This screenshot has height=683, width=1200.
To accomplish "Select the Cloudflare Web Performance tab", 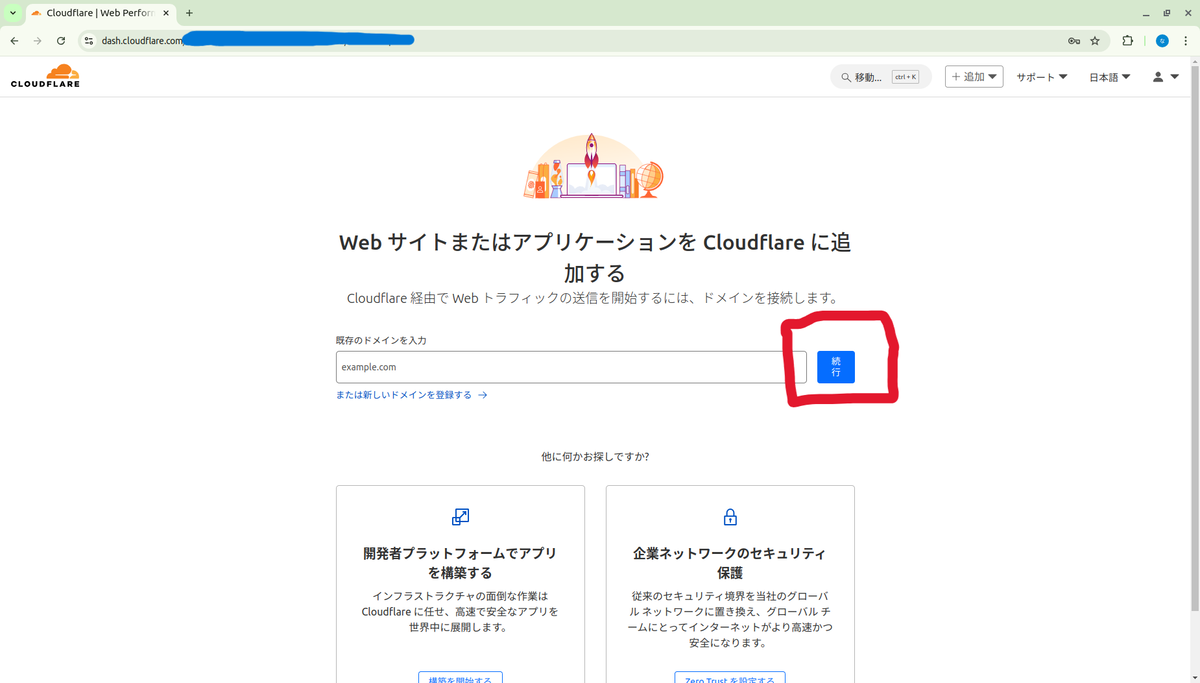I will point(101,13).
